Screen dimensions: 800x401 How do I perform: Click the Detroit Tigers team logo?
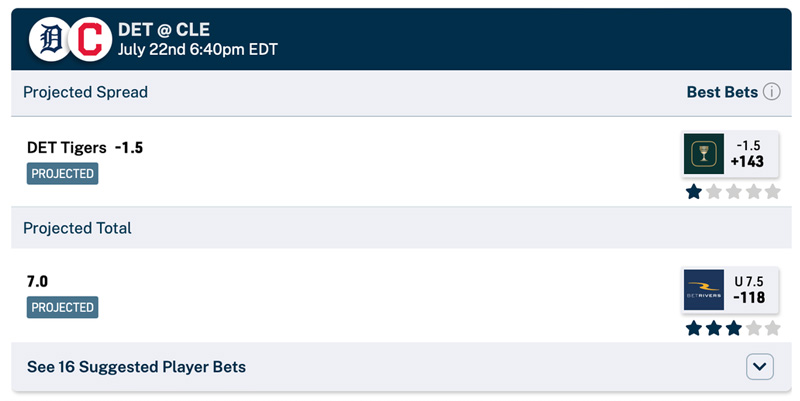click(50, 39)
